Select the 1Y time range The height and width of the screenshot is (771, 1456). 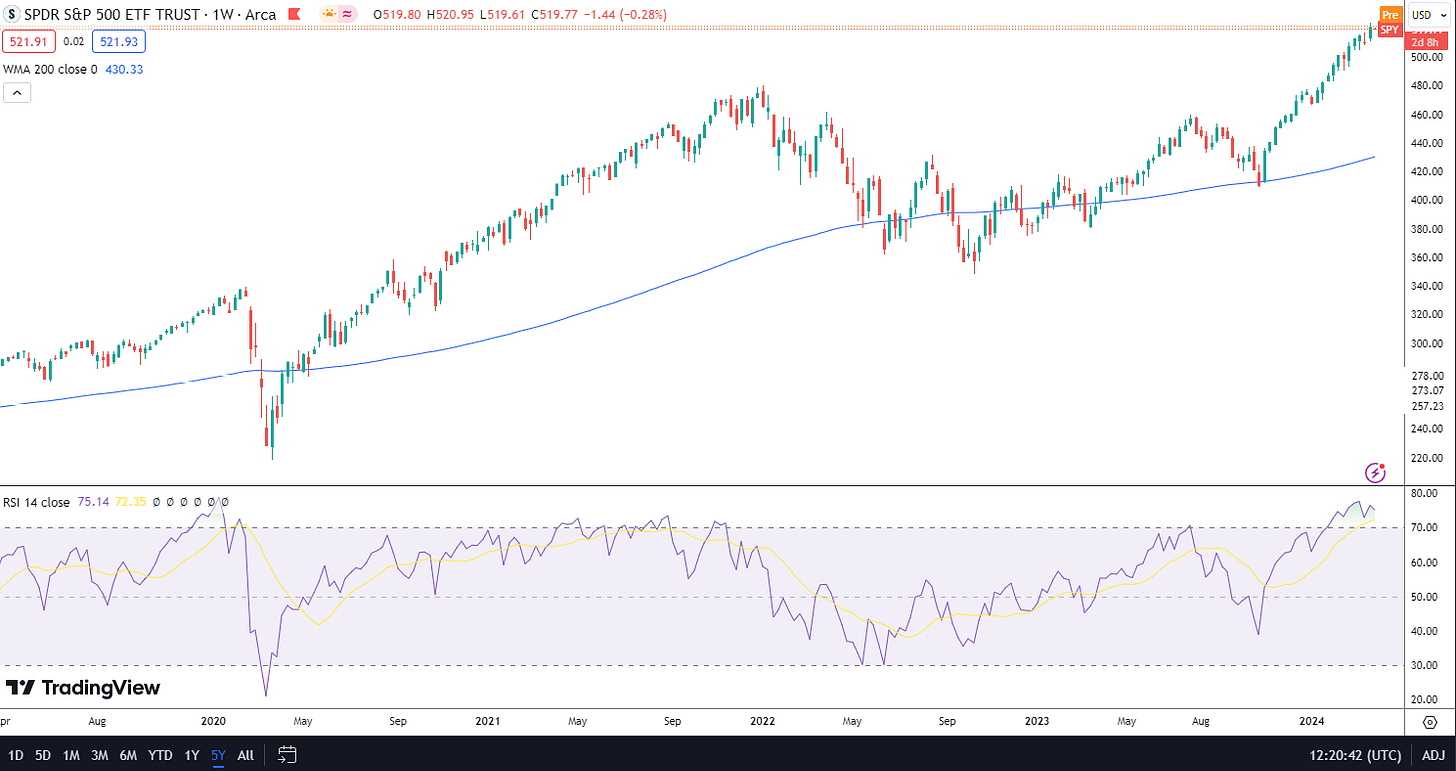(191, 755)
